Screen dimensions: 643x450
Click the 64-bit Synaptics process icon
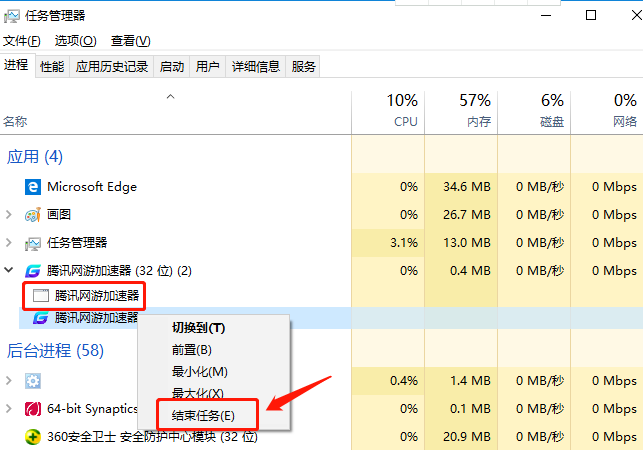[33, 409]
